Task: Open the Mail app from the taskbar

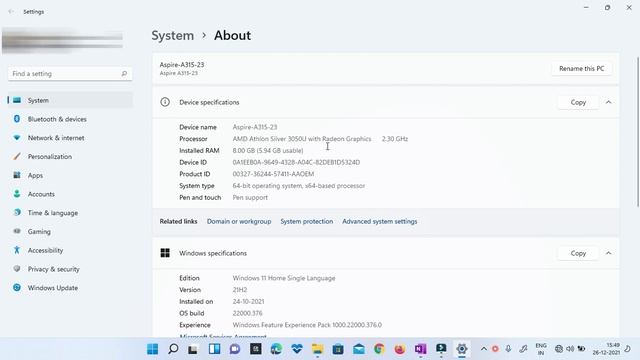Action: [359, 349]
